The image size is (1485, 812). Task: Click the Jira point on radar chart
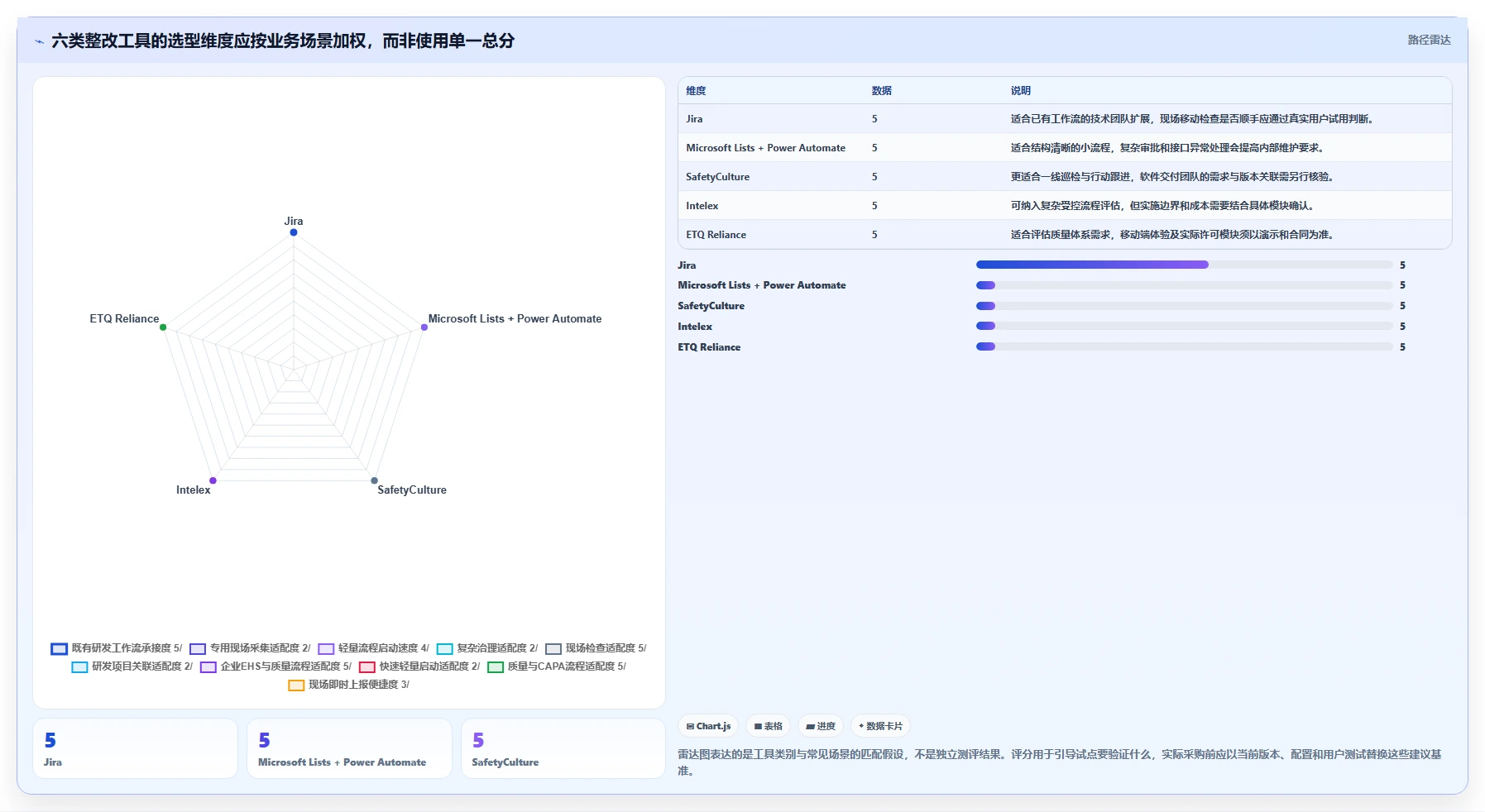[x=294, y=232]
